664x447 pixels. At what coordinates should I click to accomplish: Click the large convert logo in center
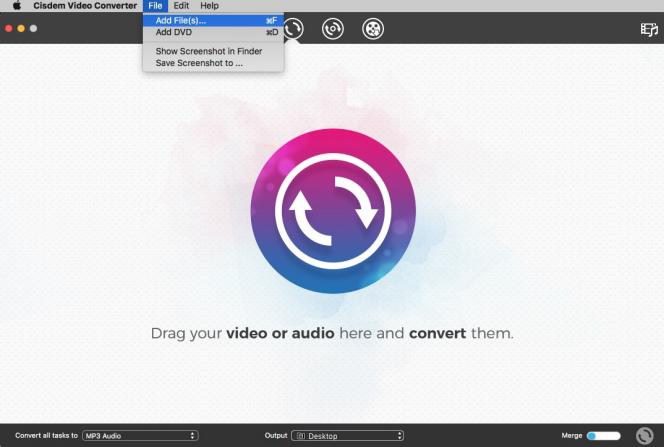(333, 211)
